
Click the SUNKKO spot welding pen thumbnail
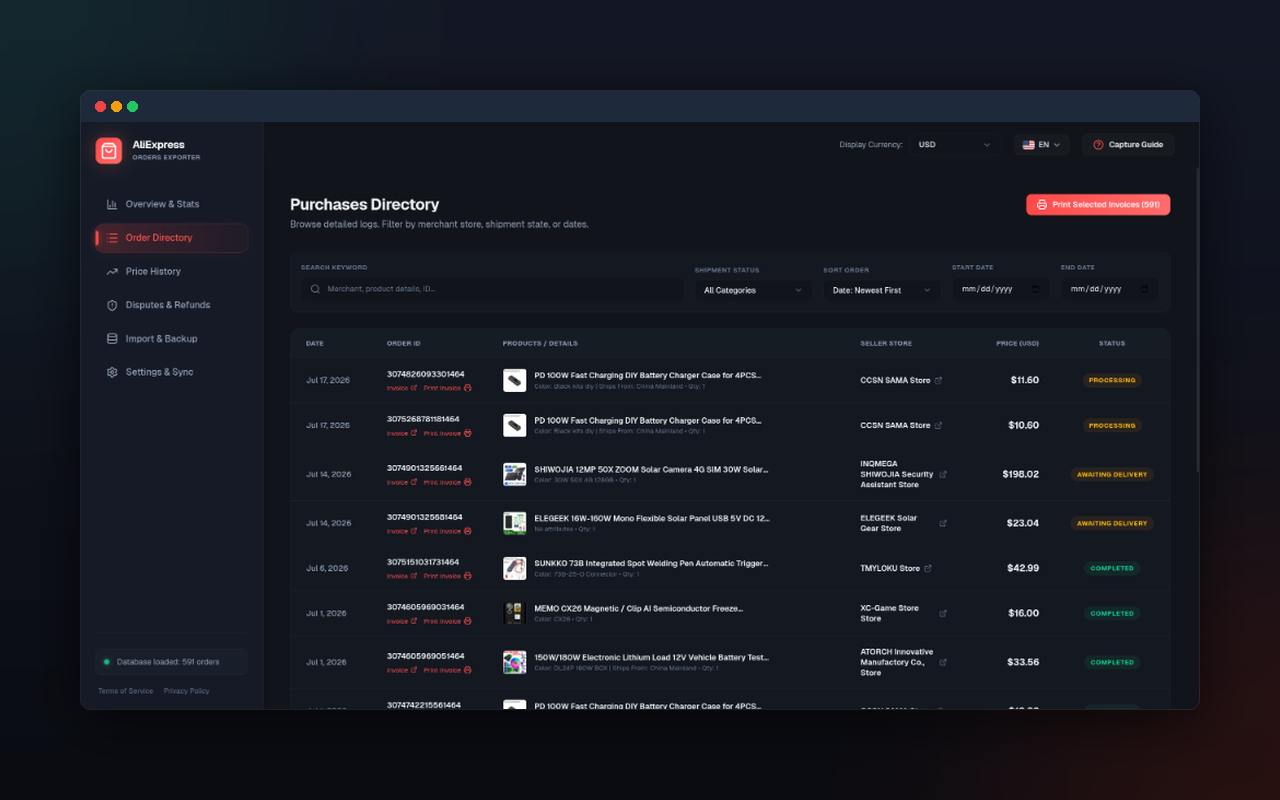tap(514, 568)
